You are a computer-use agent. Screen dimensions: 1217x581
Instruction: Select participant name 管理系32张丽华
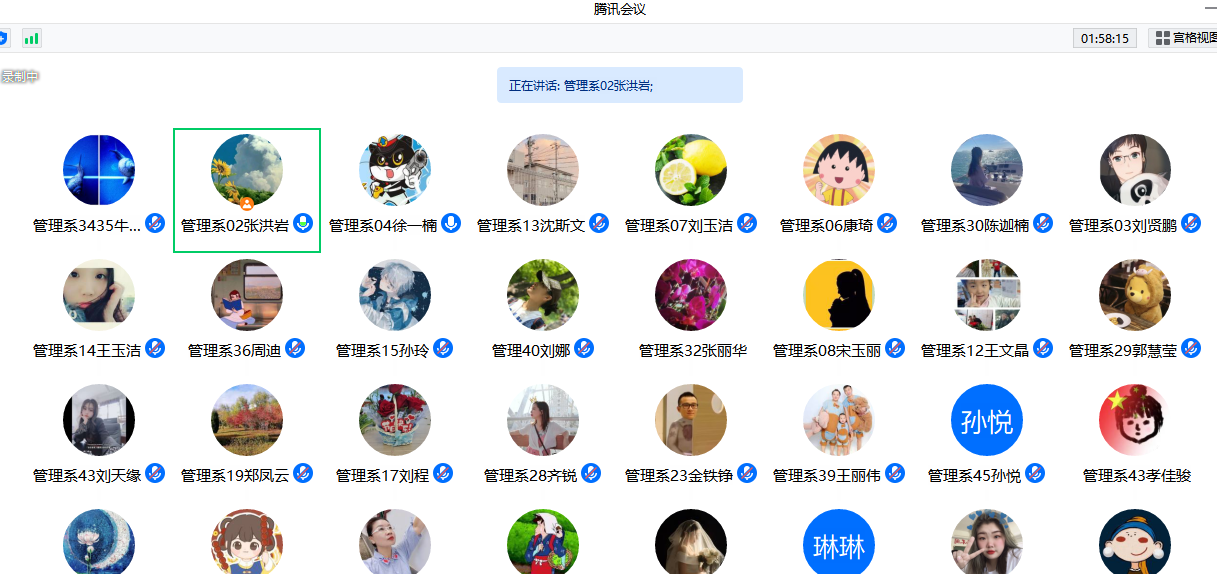click(693, 350)
